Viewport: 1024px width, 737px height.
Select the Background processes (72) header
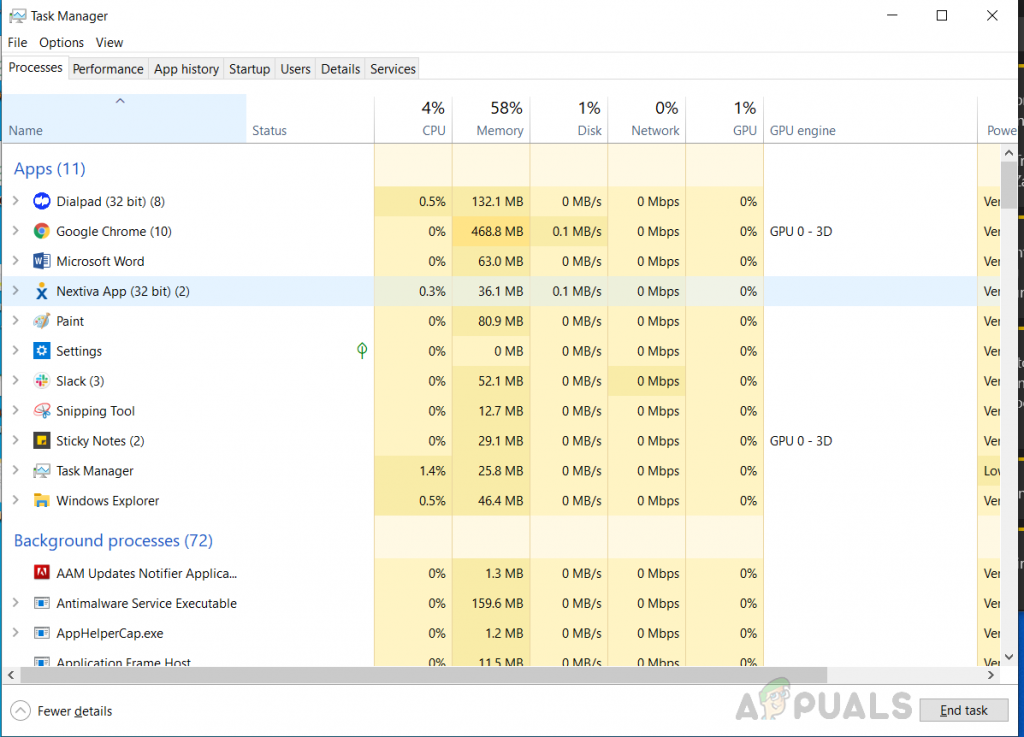click(x=114, y=541)
